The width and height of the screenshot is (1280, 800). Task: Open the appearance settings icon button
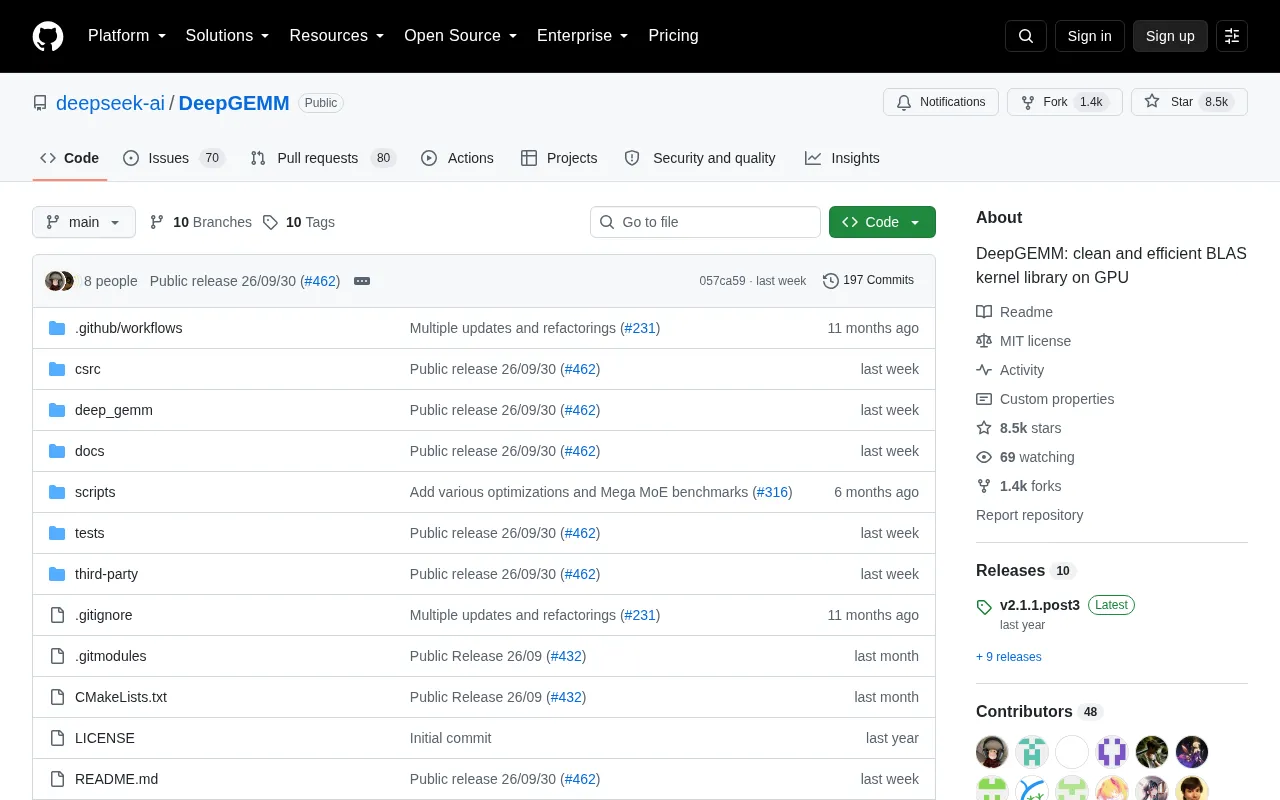pos(1232,36)
